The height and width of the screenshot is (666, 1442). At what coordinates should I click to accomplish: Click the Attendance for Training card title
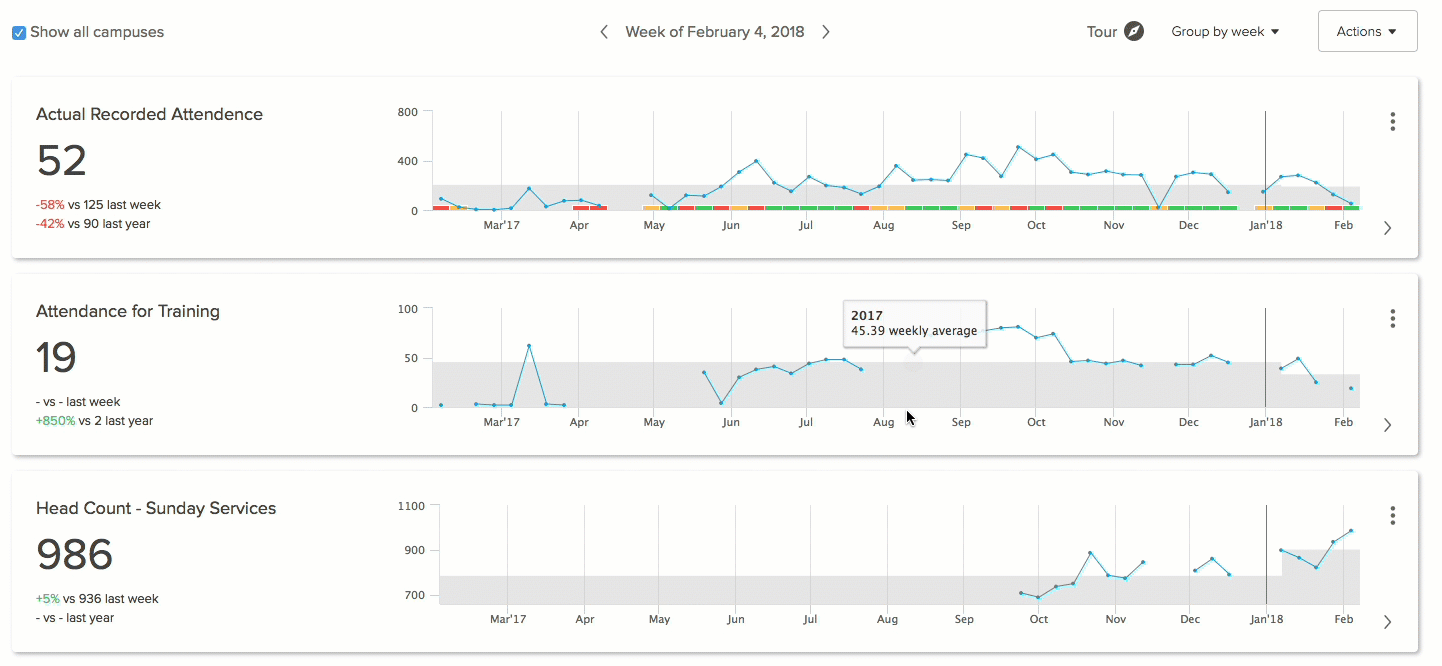[127, 311]
